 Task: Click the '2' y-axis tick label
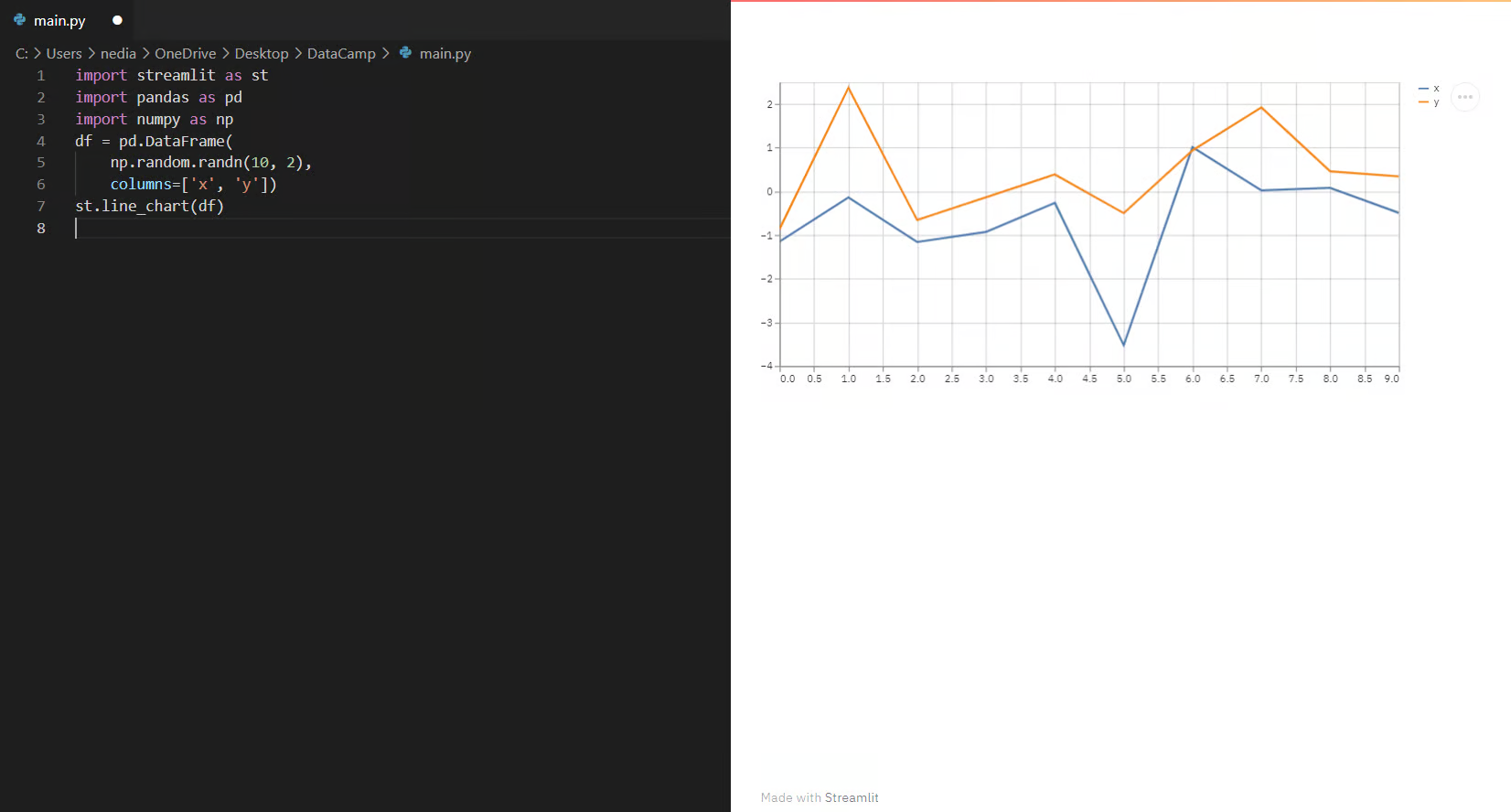(770, 104)
